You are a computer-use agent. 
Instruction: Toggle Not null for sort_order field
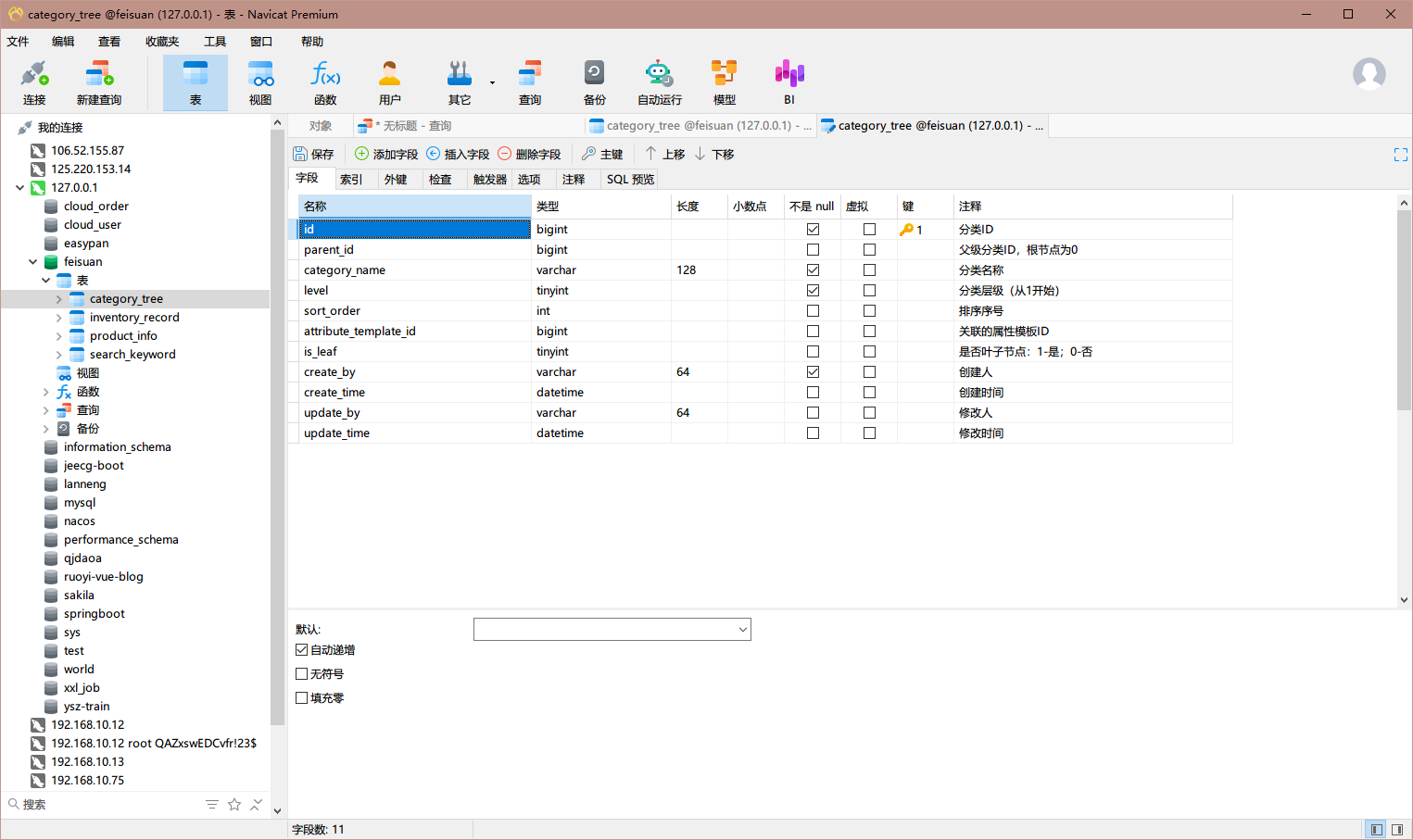(813, 310)
